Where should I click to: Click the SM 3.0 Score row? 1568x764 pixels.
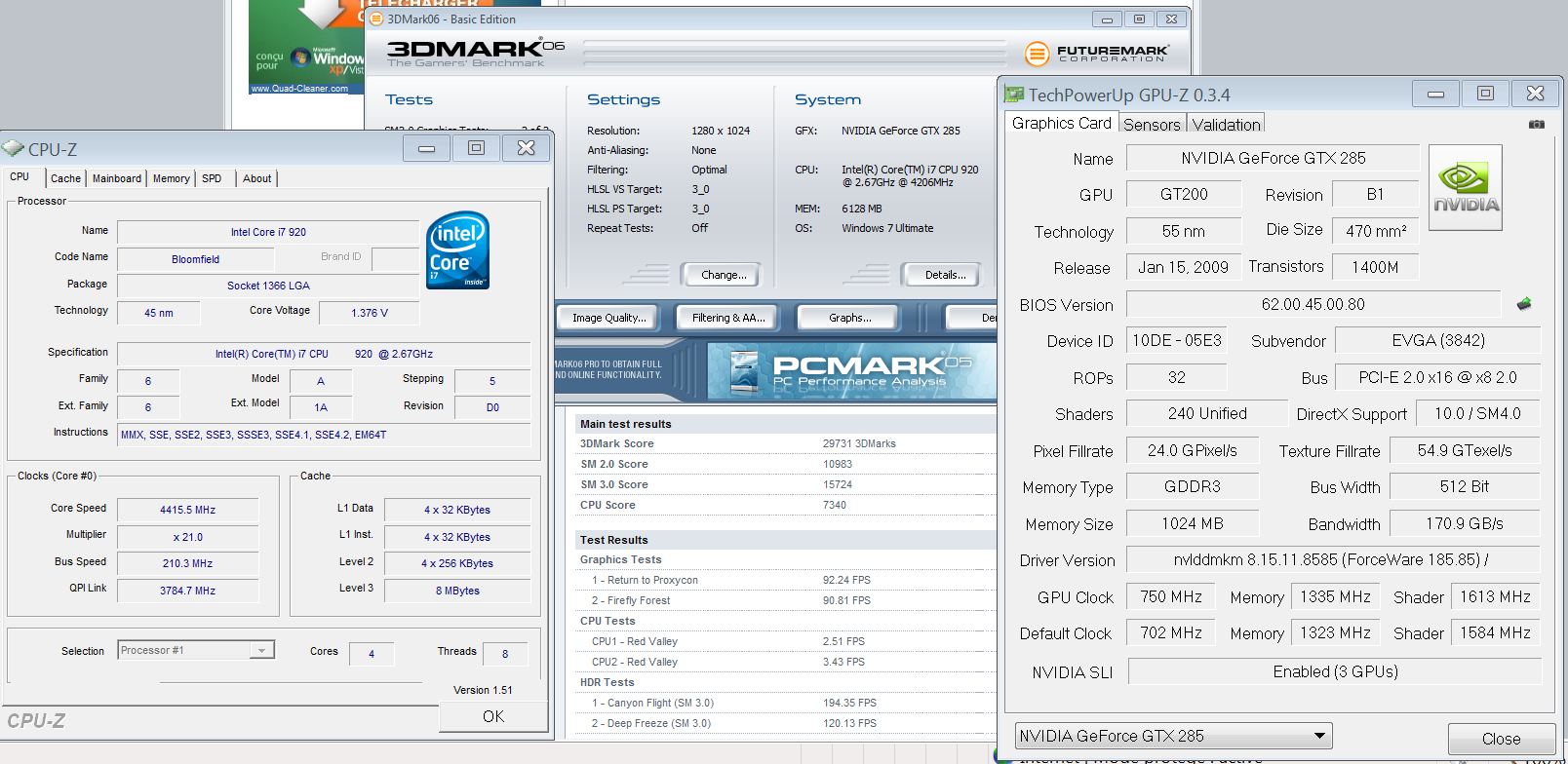pos(785,484)
